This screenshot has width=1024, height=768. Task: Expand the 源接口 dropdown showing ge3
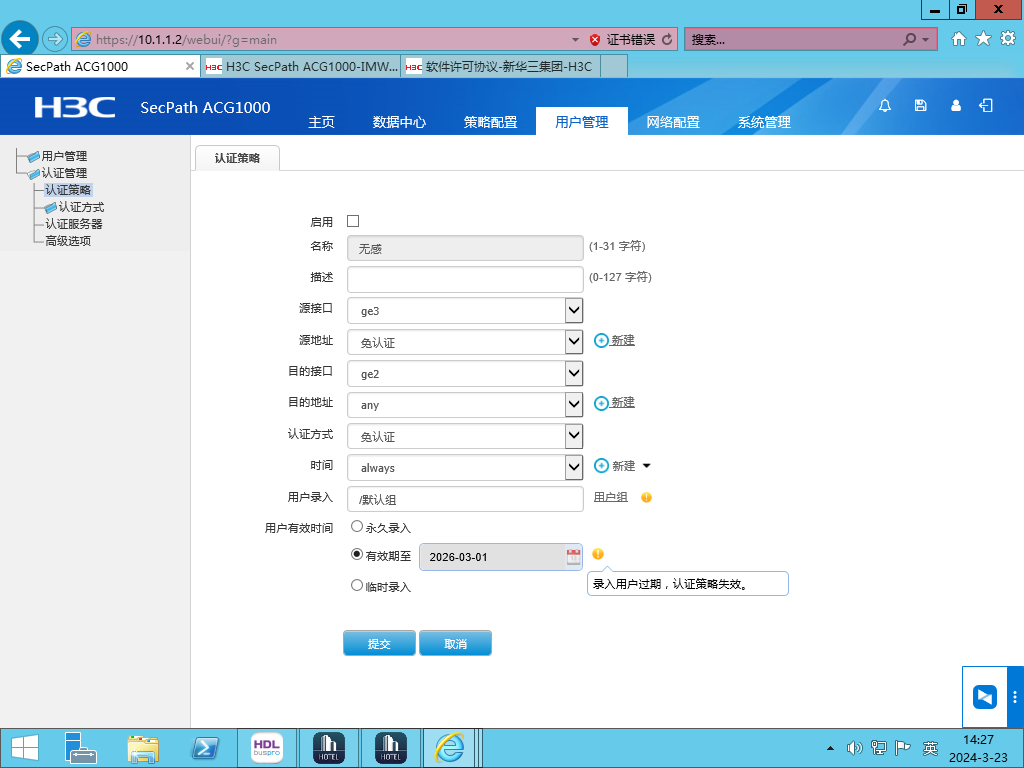tap(573, 311)
